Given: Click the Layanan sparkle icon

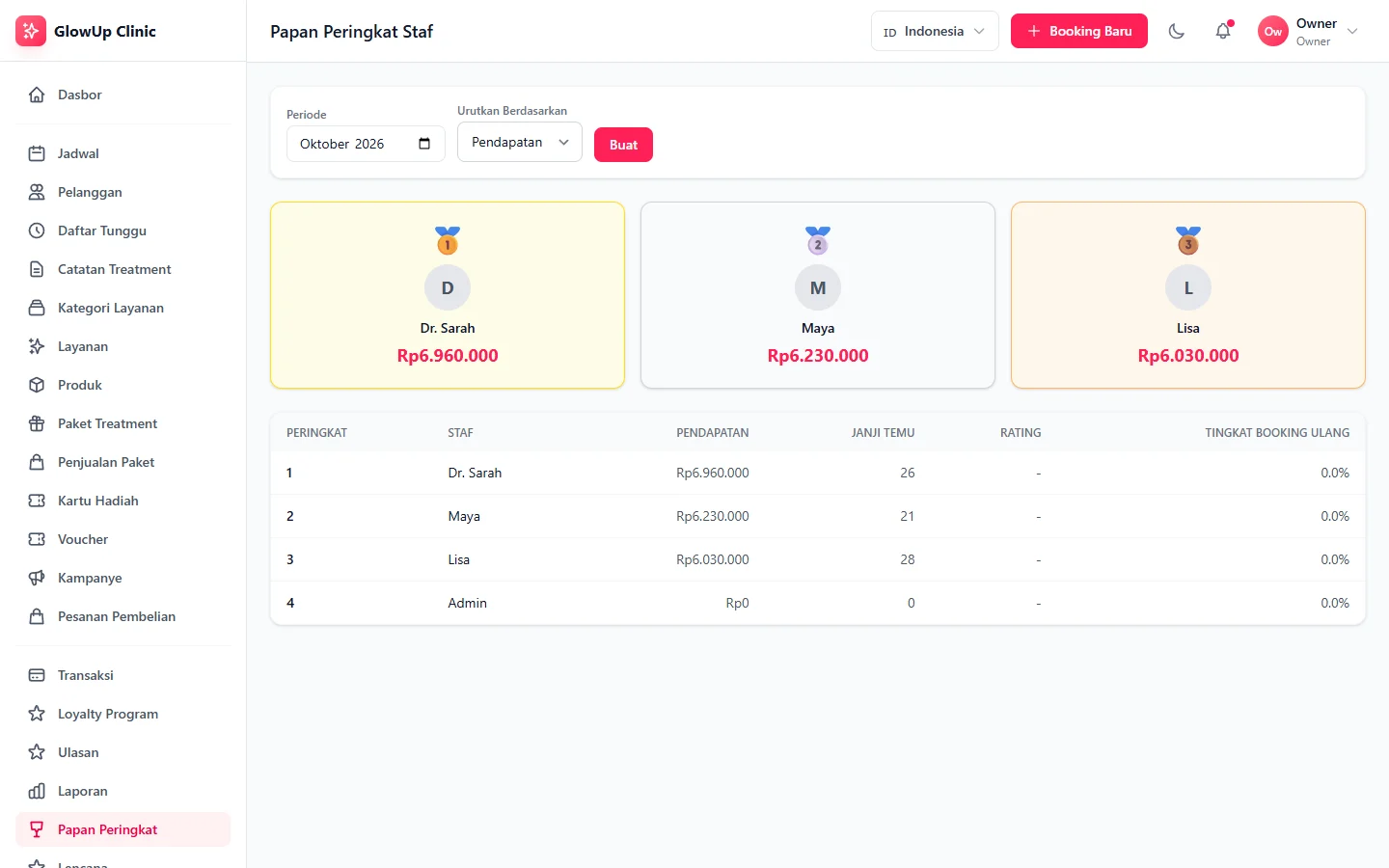Looking at the screenshot, I should pyautogui.click(x=37, y=346).
